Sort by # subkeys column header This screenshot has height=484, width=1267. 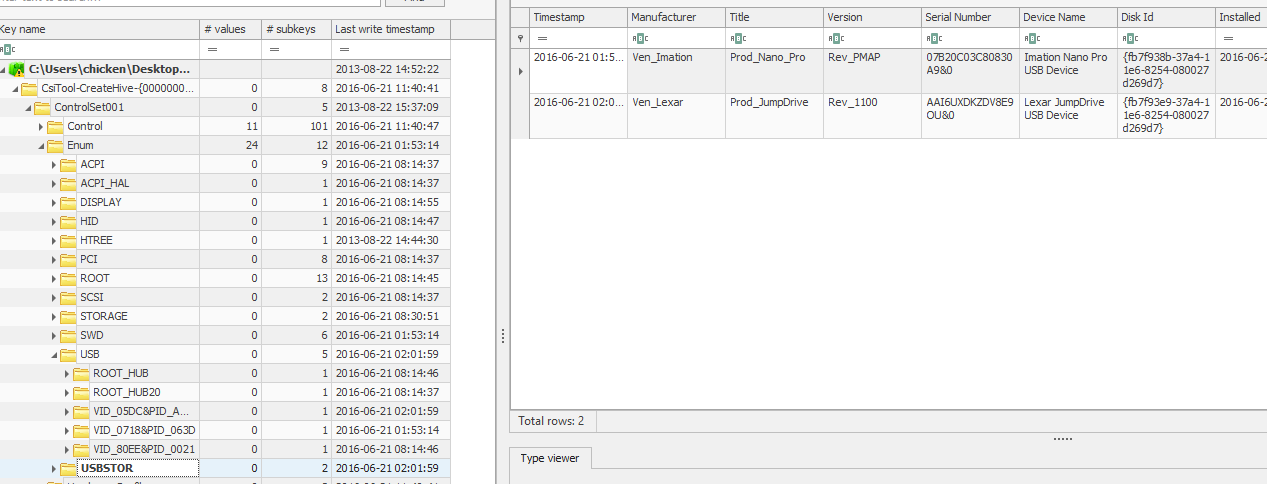(x=296, y=29)
